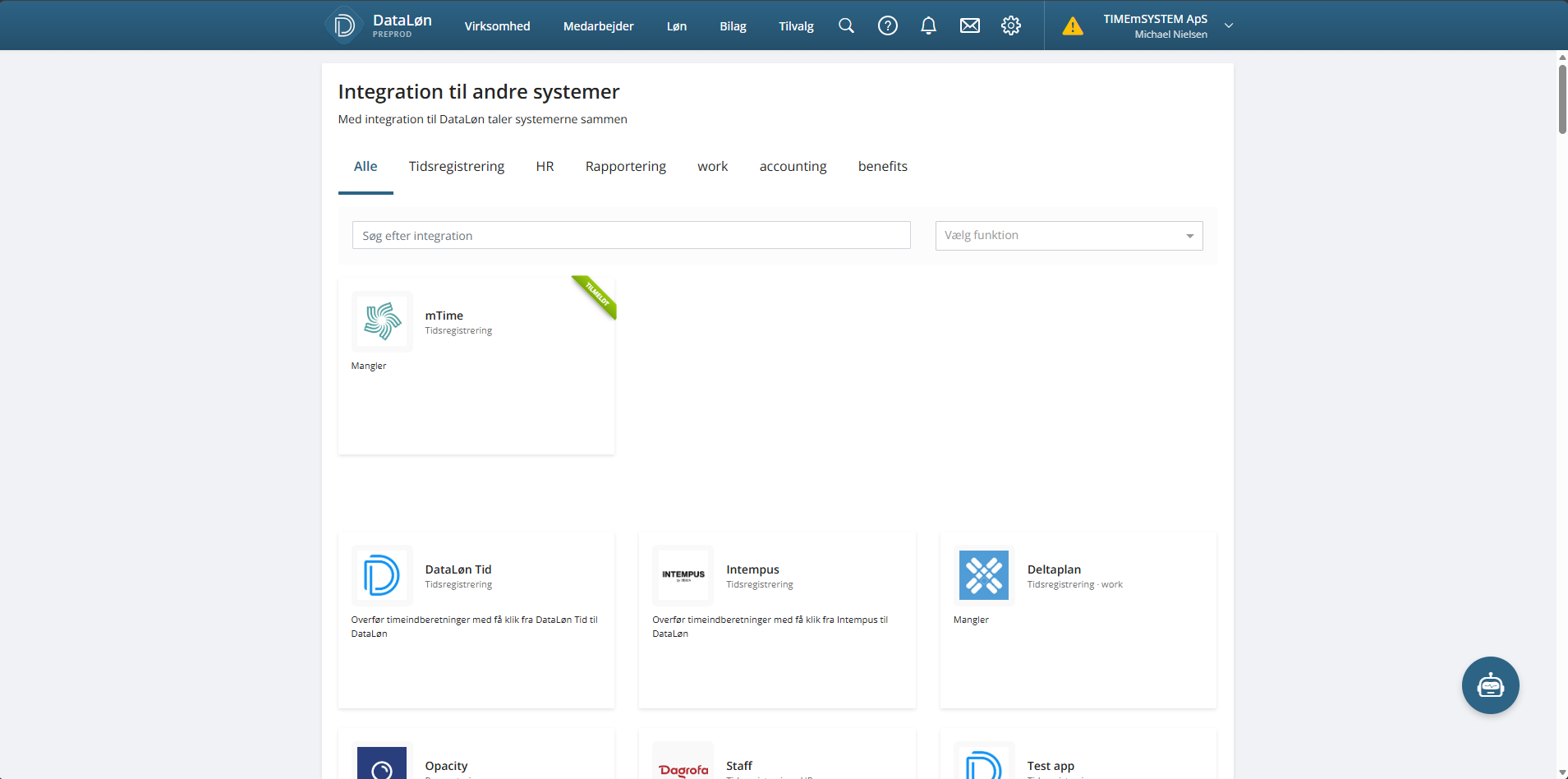Click the TIMEmSYSTEM ApS account name
The image size is (1568, 779).
click(1155, 19)
